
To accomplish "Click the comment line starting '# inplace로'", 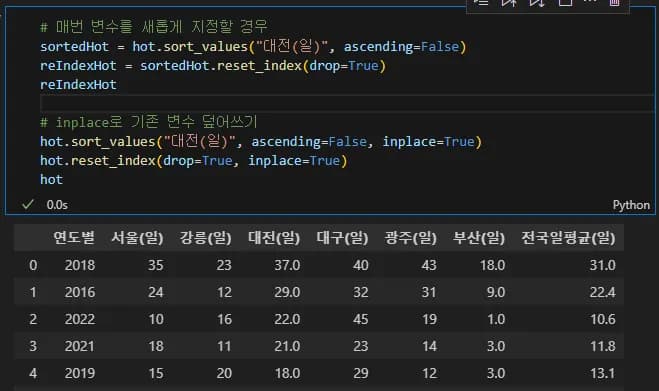I will [x=148, y=122].
